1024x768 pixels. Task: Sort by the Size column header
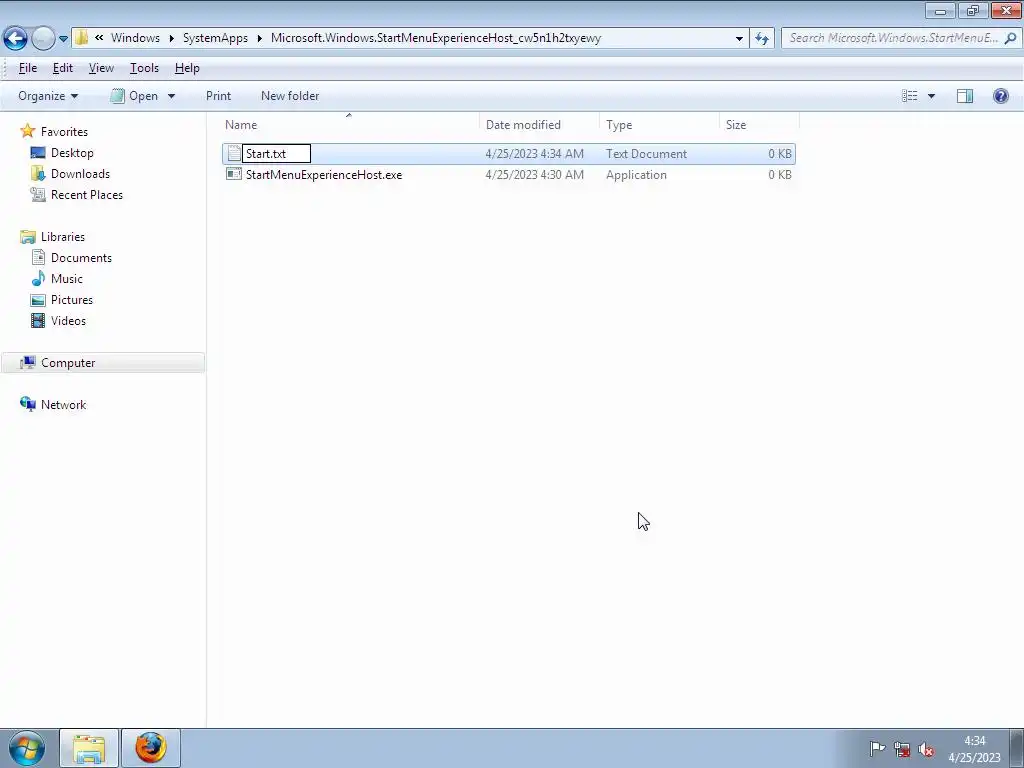coord(760,125)
